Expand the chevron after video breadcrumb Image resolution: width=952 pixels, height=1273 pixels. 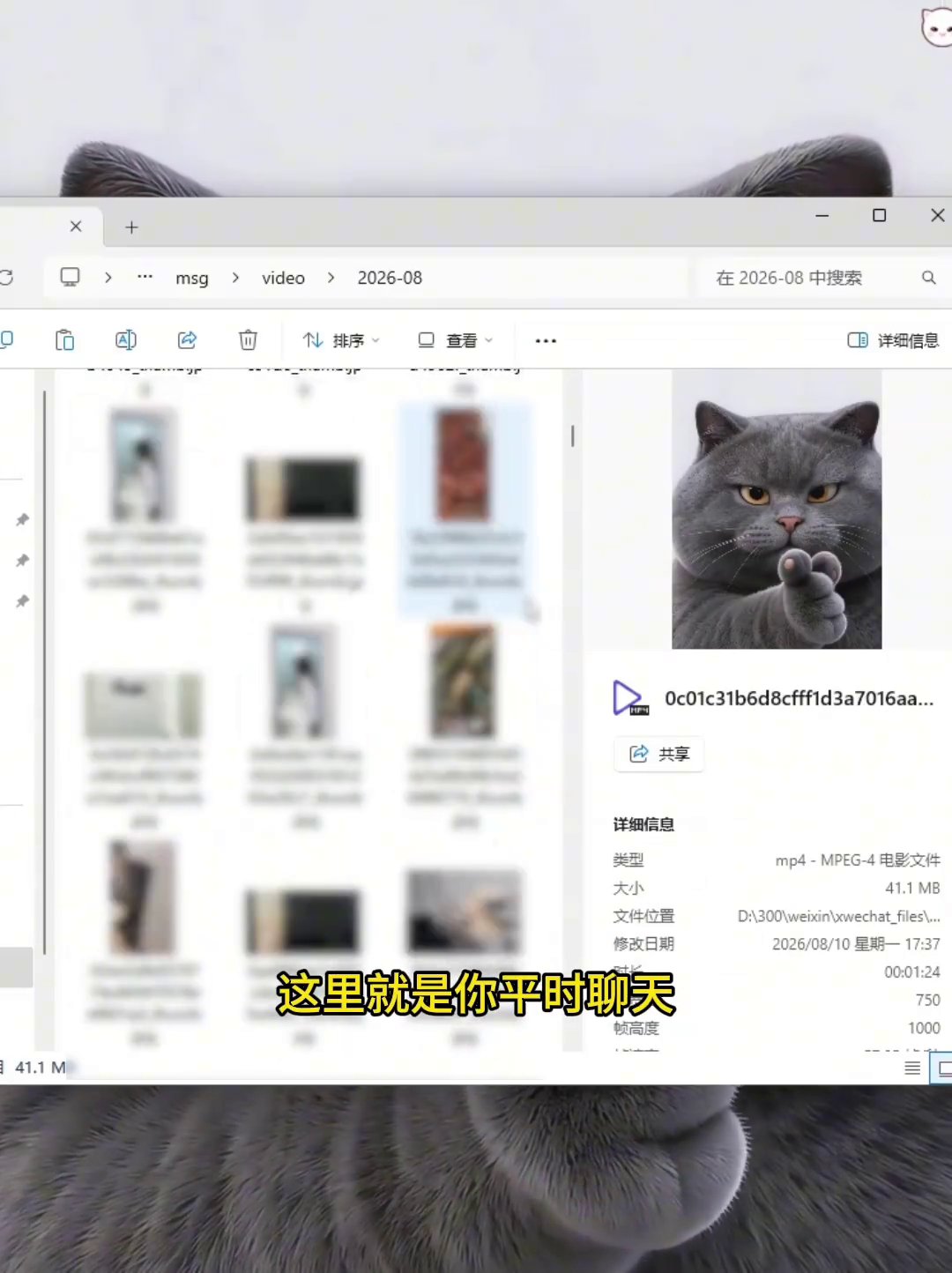[x=331, y=278]
